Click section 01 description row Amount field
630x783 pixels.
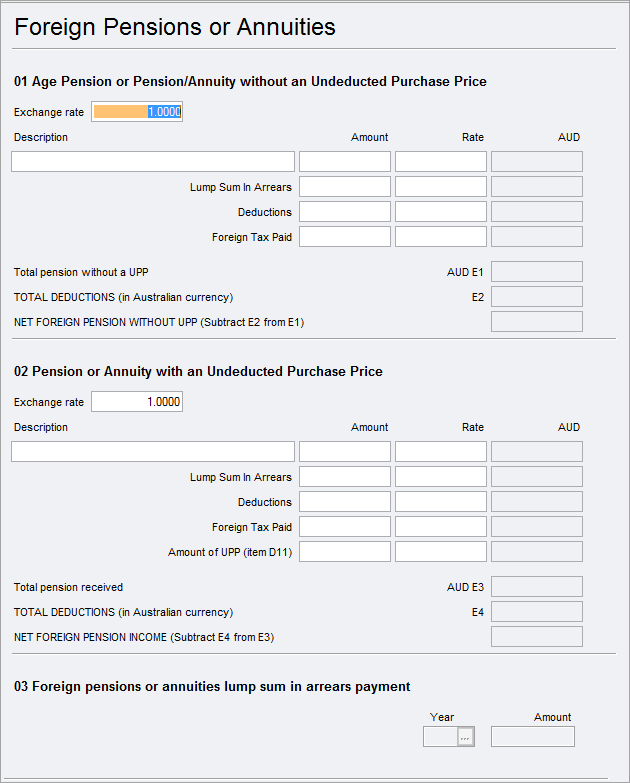click(345, 162)
